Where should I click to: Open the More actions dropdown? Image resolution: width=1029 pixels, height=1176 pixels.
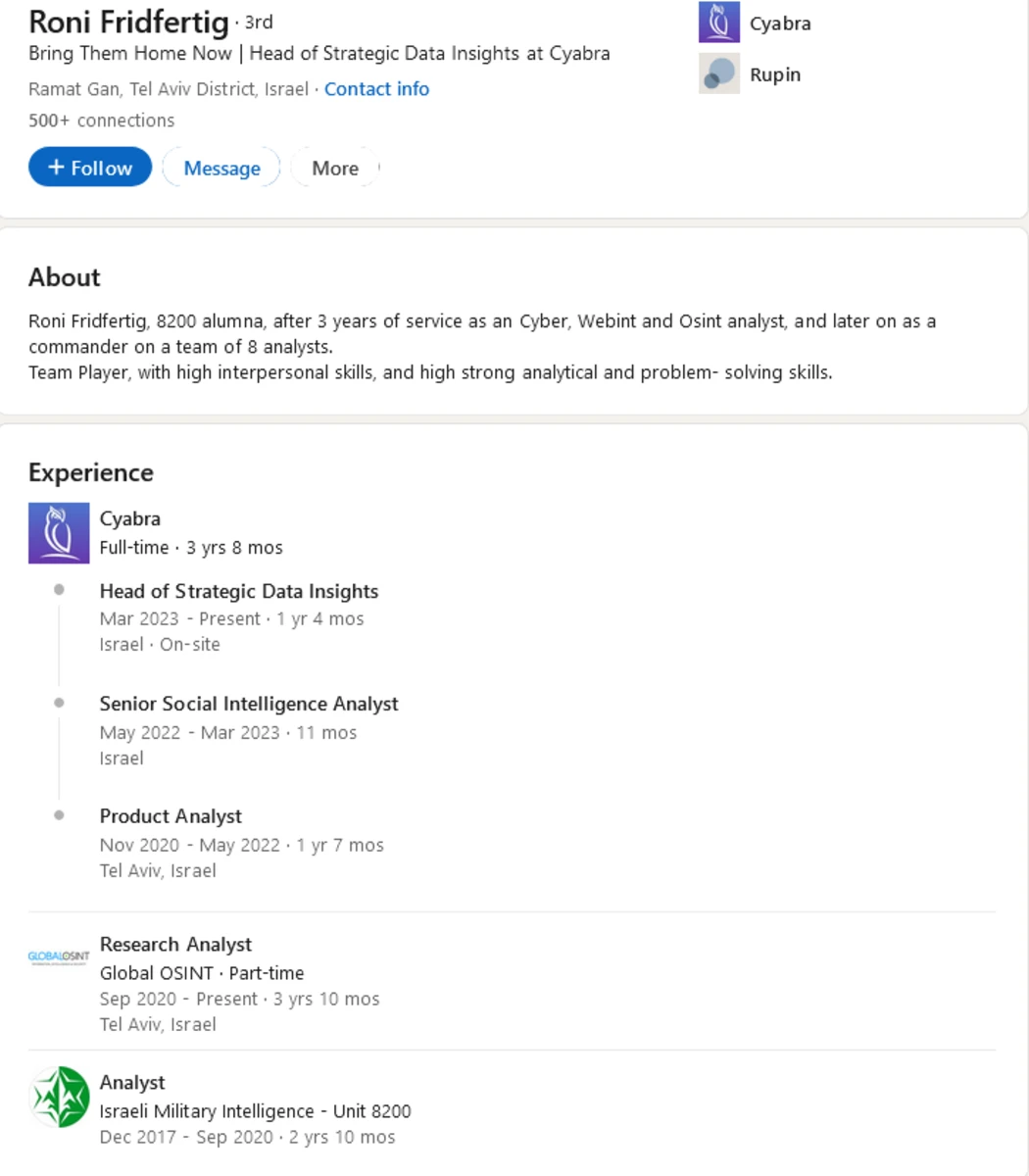[335, 168]
